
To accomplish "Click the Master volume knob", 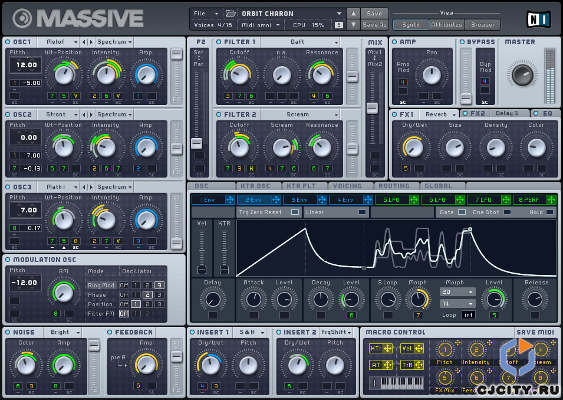I will pos(522,74).
